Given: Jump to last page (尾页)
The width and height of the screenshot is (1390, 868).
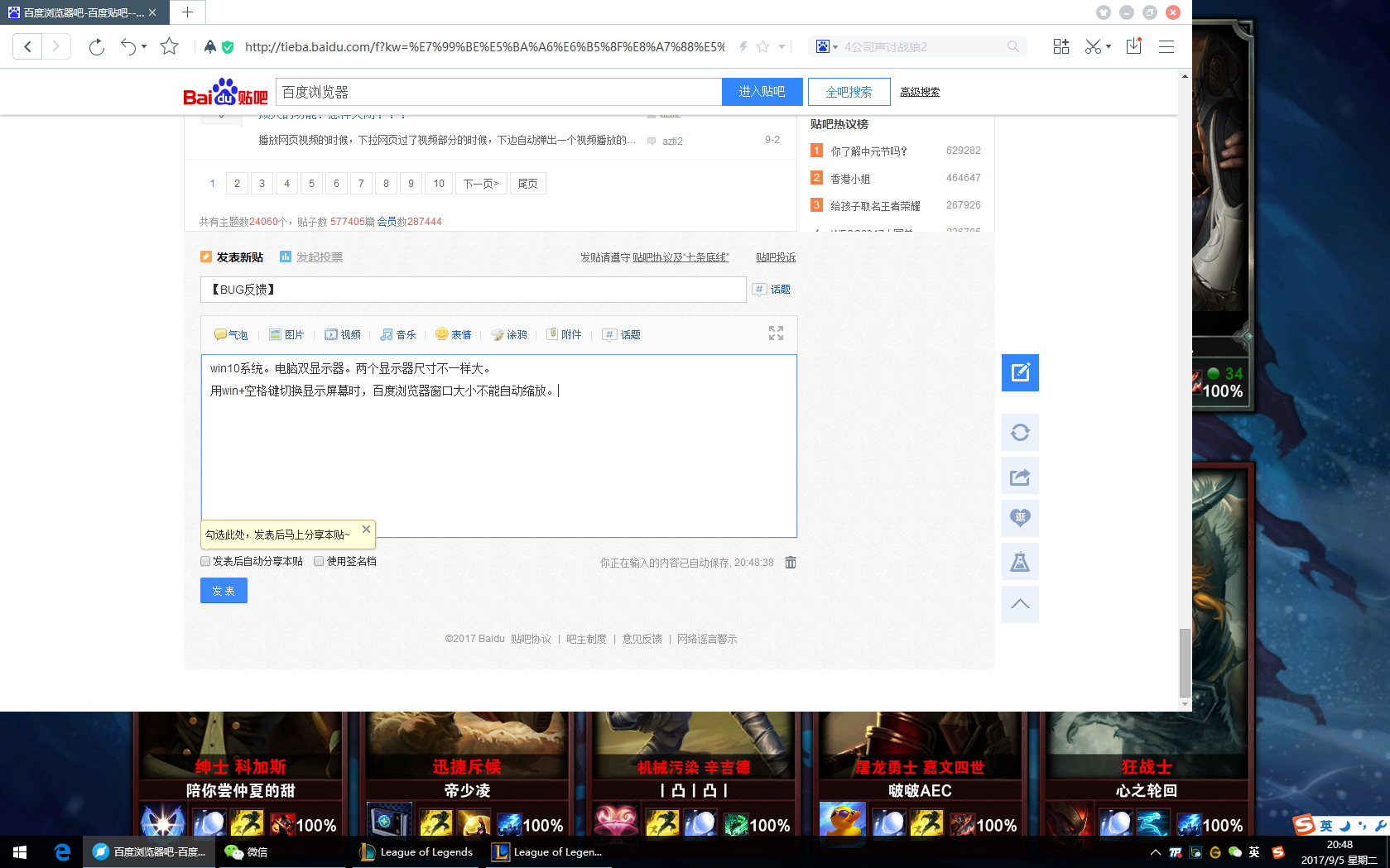Looking at the screenshot, I should pyautogui.click(x=528, y=184).
